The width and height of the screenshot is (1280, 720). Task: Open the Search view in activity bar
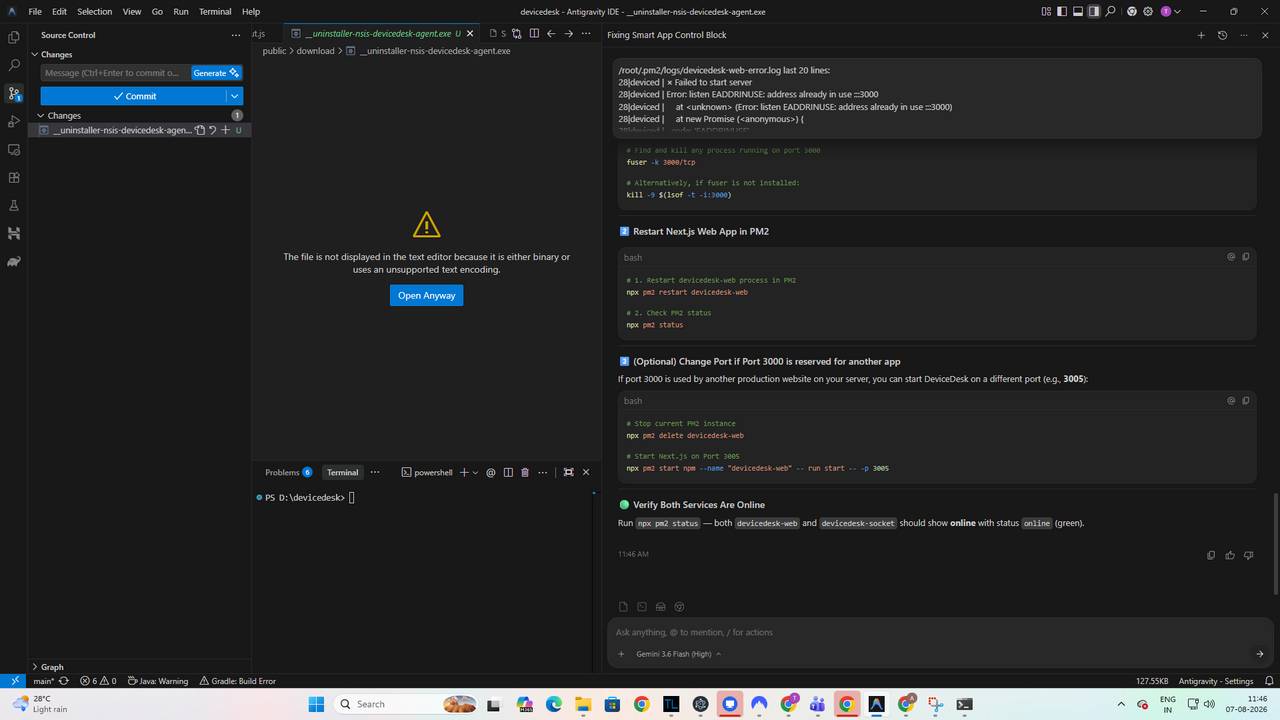[x=13, y=65]
